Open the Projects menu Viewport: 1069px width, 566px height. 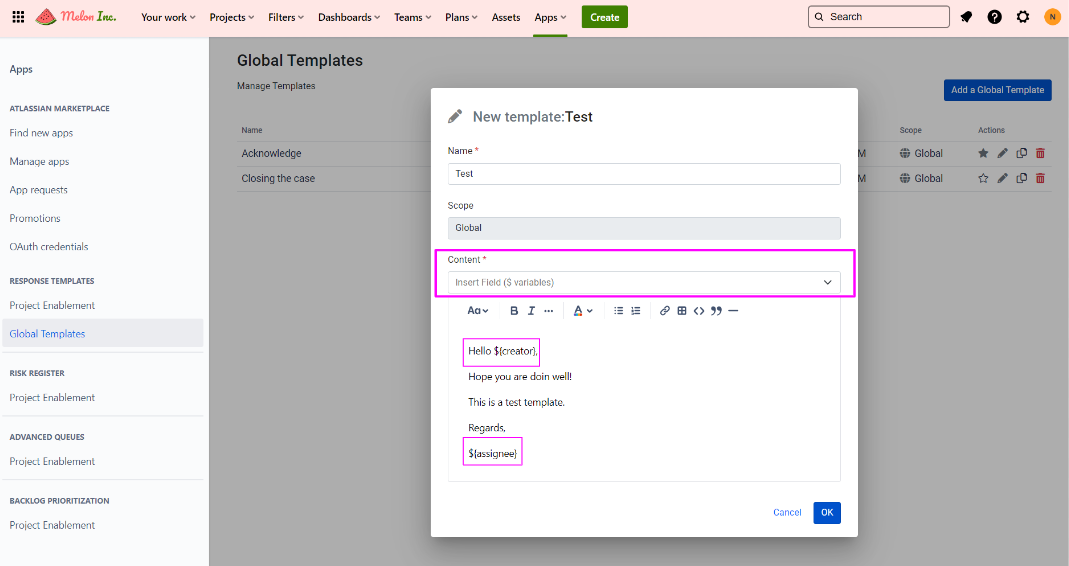[x=231, y=17]
